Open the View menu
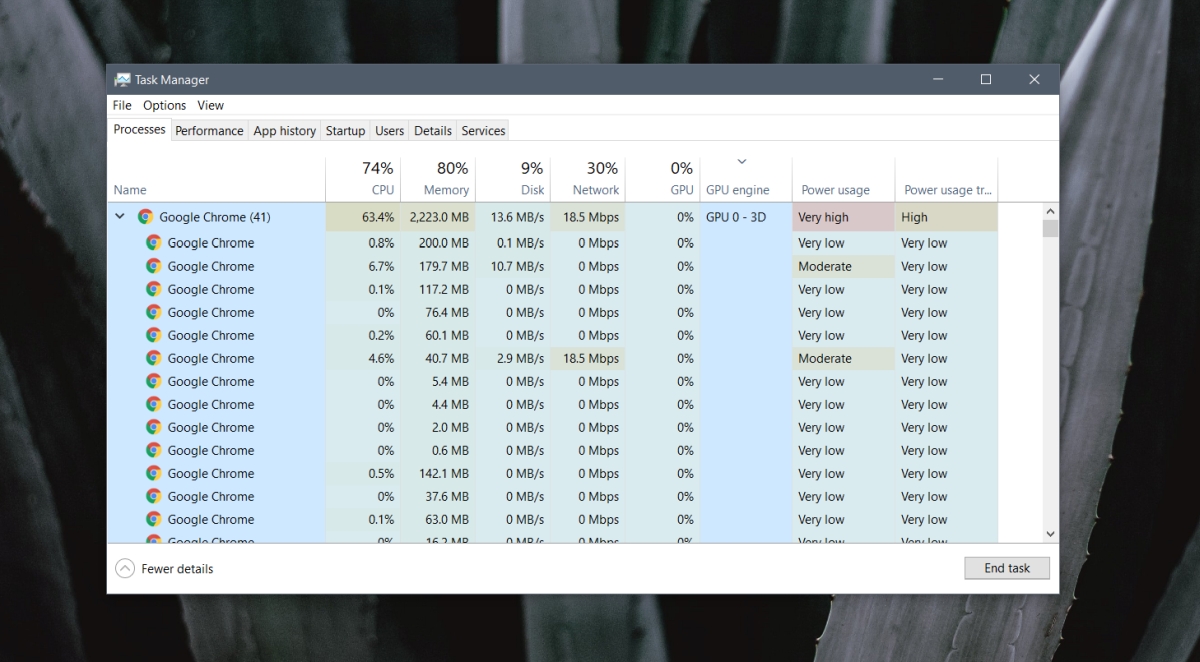1200x662 pixels. click(210, 104)
